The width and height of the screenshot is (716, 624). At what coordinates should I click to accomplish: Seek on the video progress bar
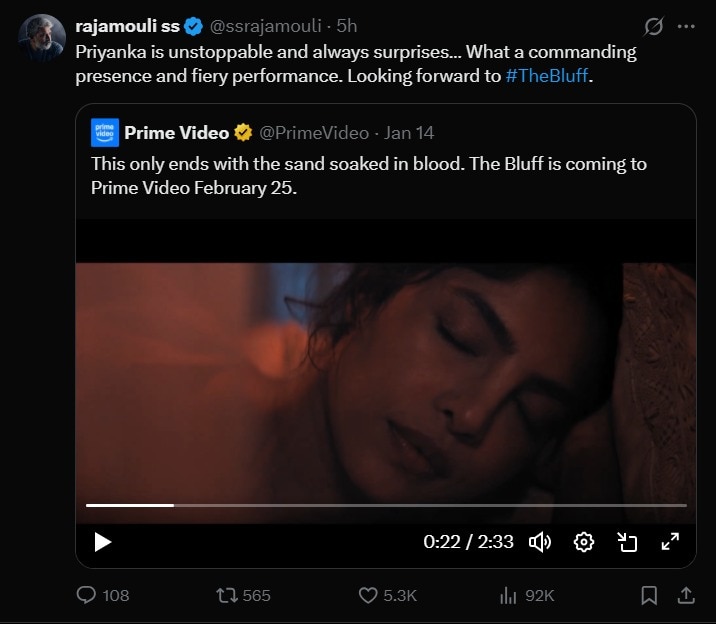pos(386,505)
